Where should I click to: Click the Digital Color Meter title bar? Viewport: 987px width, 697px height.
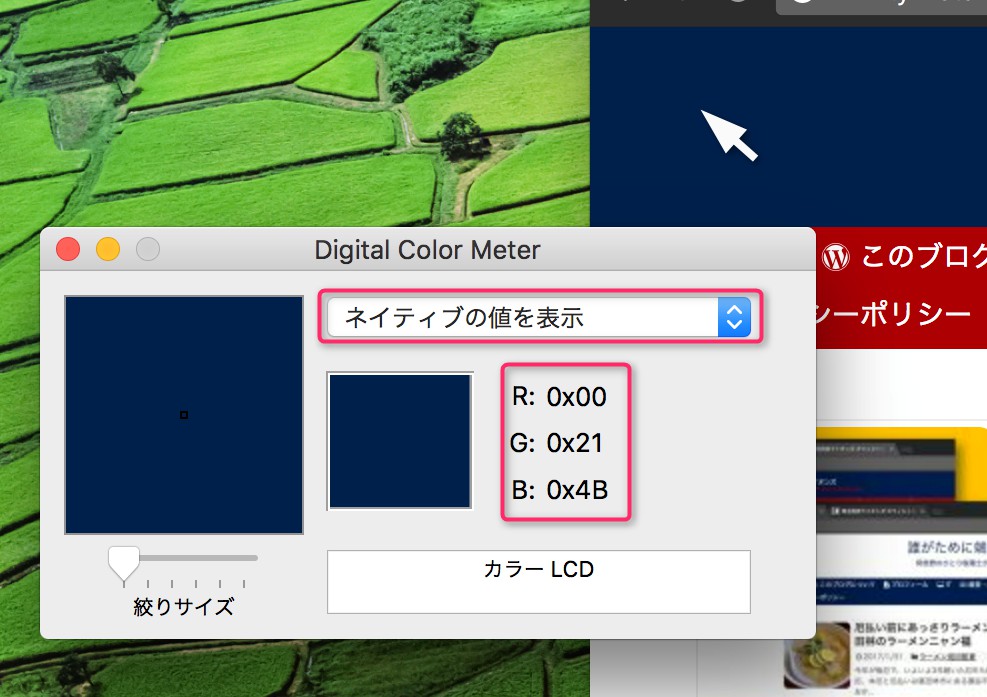point(427,249)
